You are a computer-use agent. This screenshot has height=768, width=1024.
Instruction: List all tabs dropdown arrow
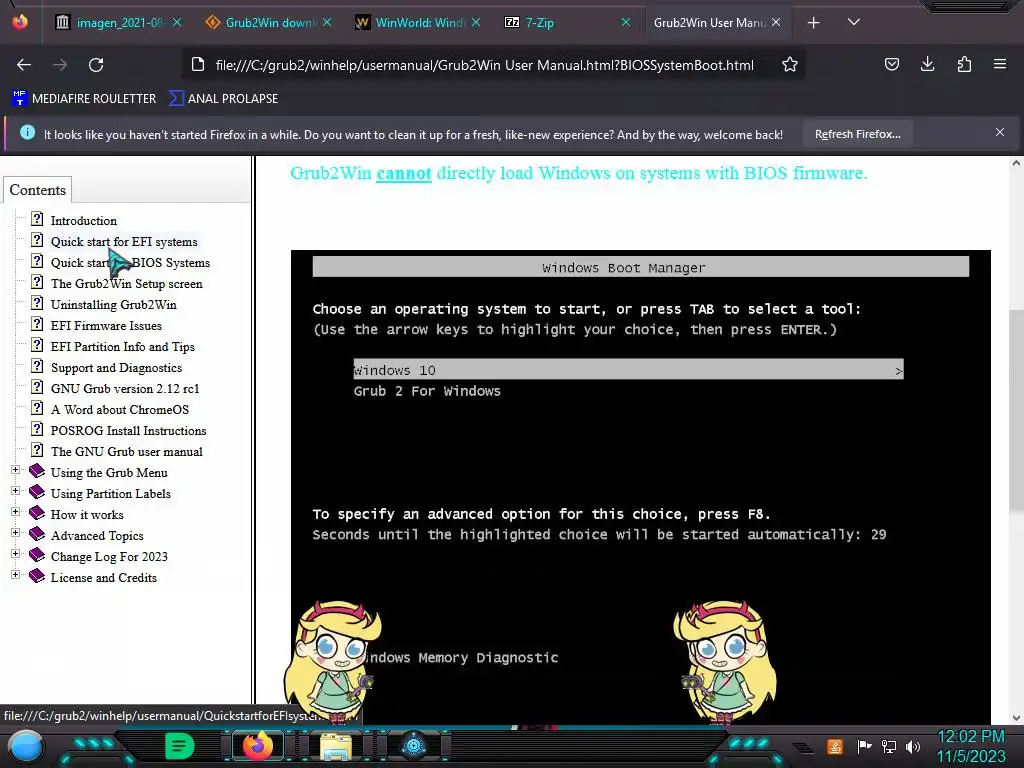click(x=854, y=22)
